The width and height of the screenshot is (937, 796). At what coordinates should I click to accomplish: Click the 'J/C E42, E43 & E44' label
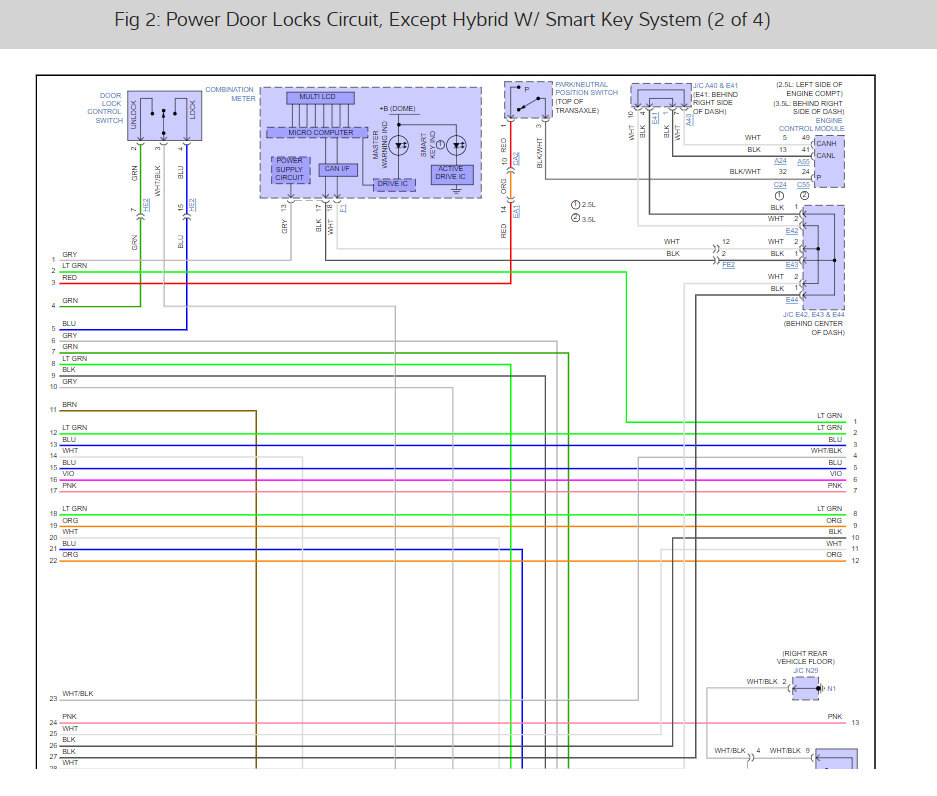pos(814,314)
